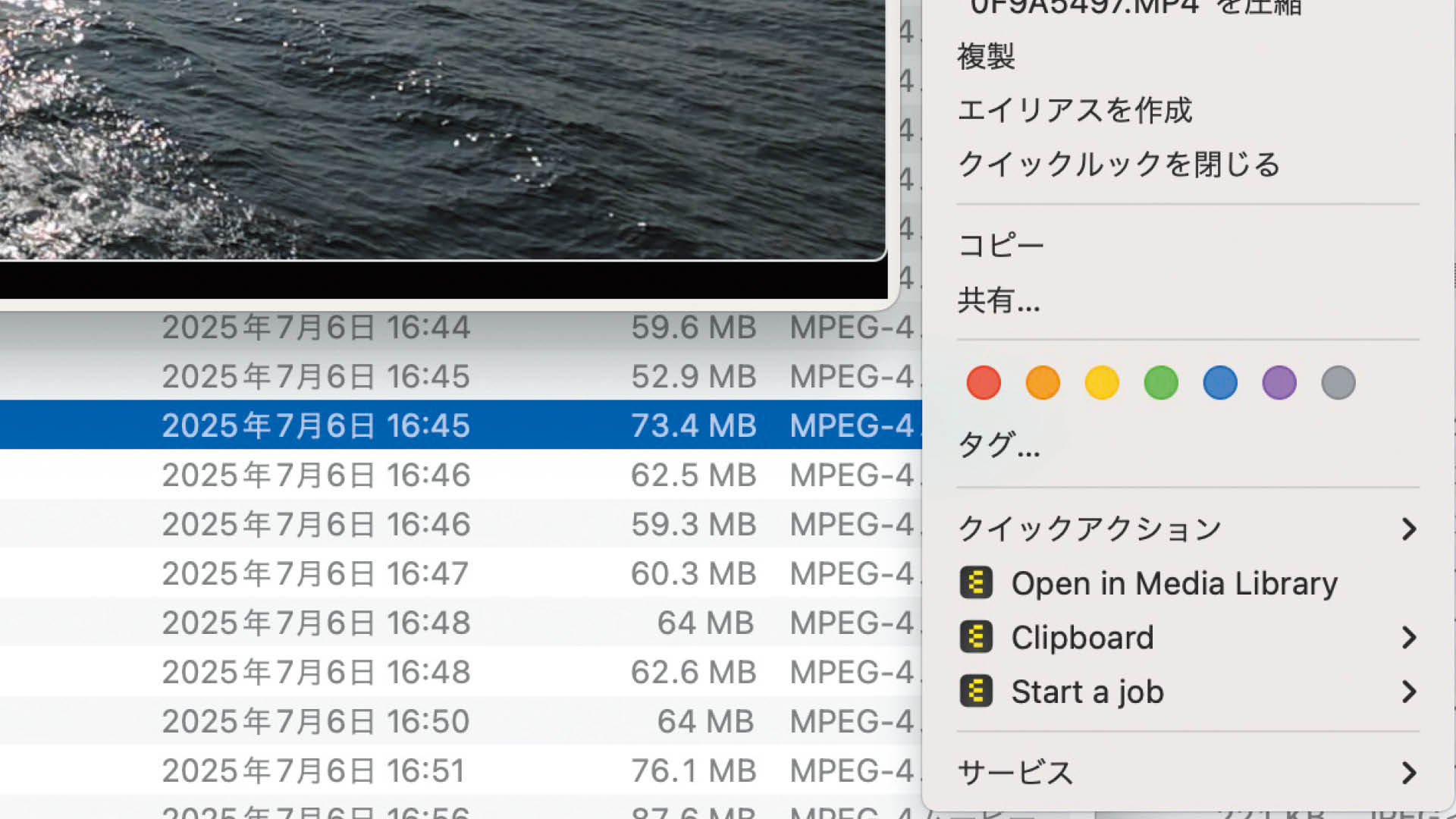Select the 76.1 MB file row
This screenshot has width=1456, height=819.
(455, 770)
